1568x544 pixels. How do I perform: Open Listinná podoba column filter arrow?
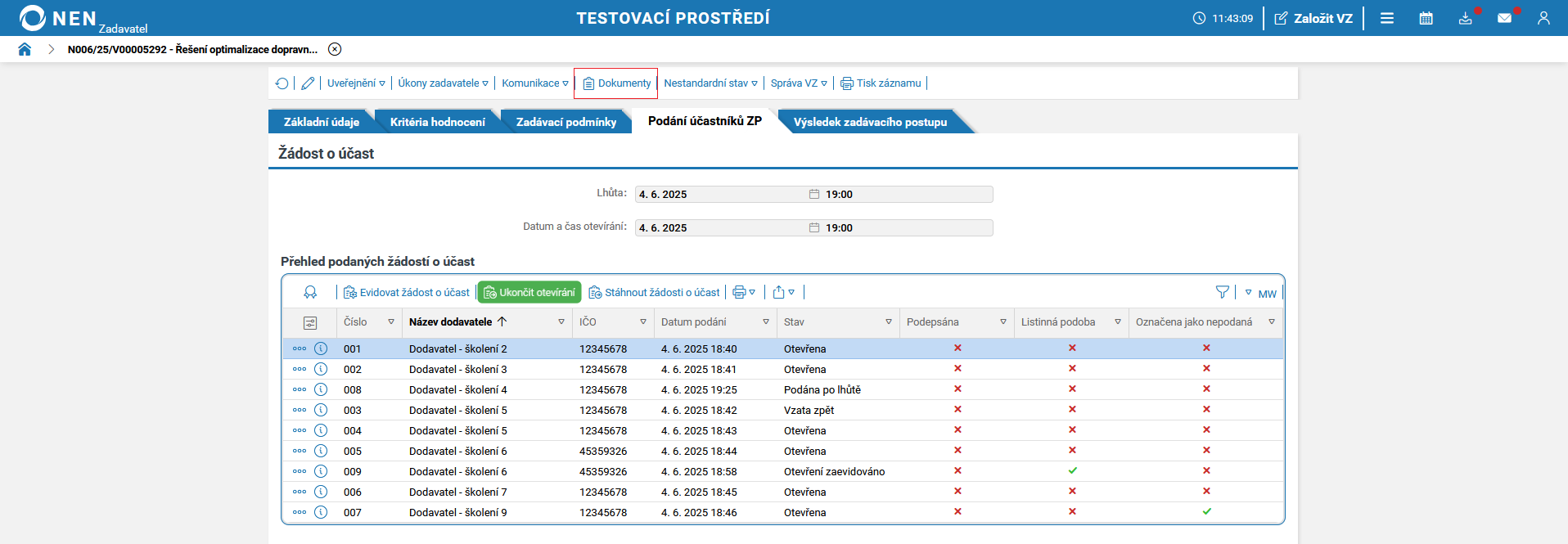coord(1118,322)
